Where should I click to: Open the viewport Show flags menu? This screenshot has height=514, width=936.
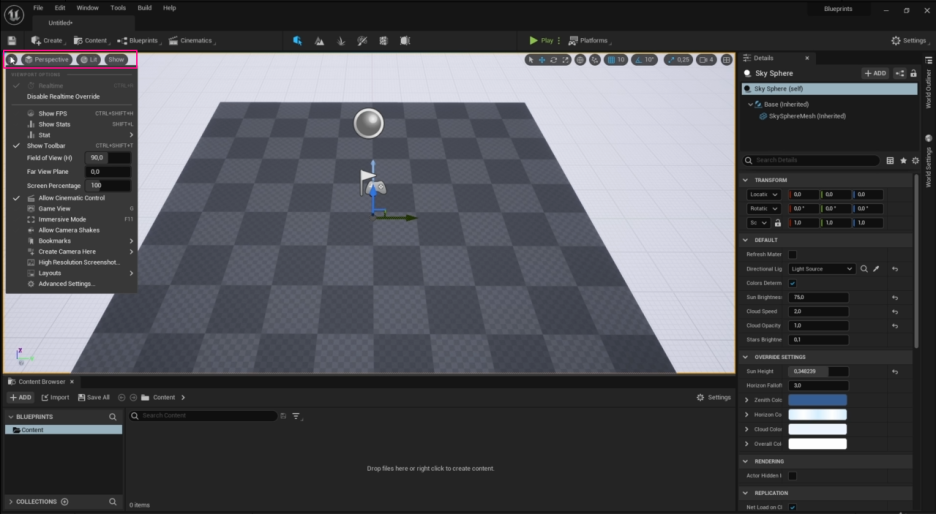point(116,60)
